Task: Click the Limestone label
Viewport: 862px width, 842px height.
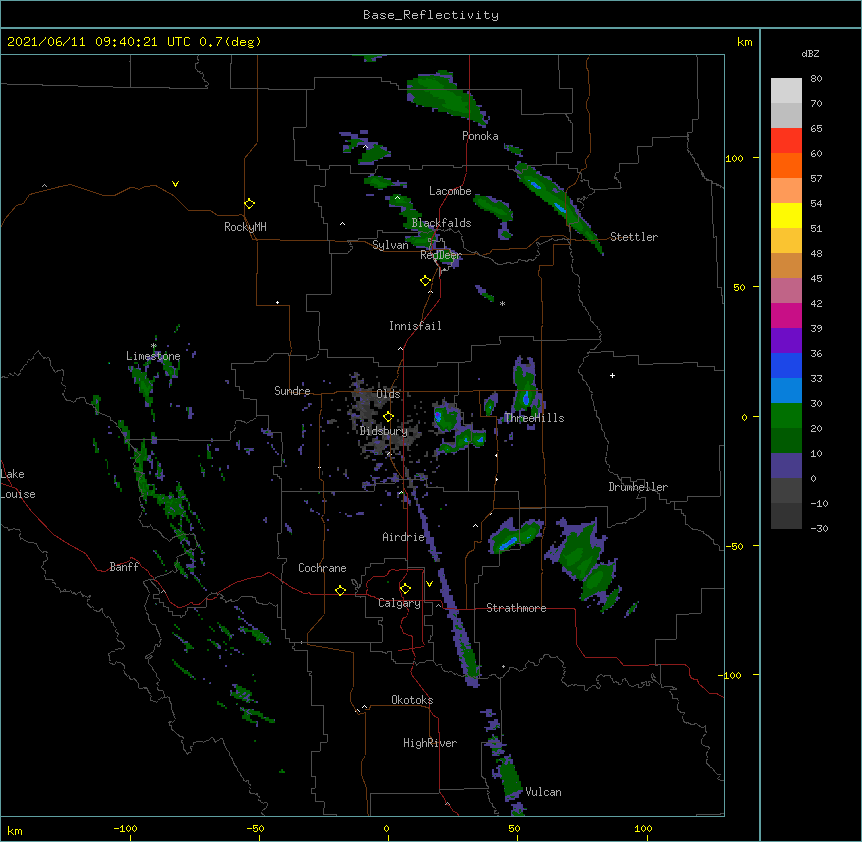Action: 153,356
